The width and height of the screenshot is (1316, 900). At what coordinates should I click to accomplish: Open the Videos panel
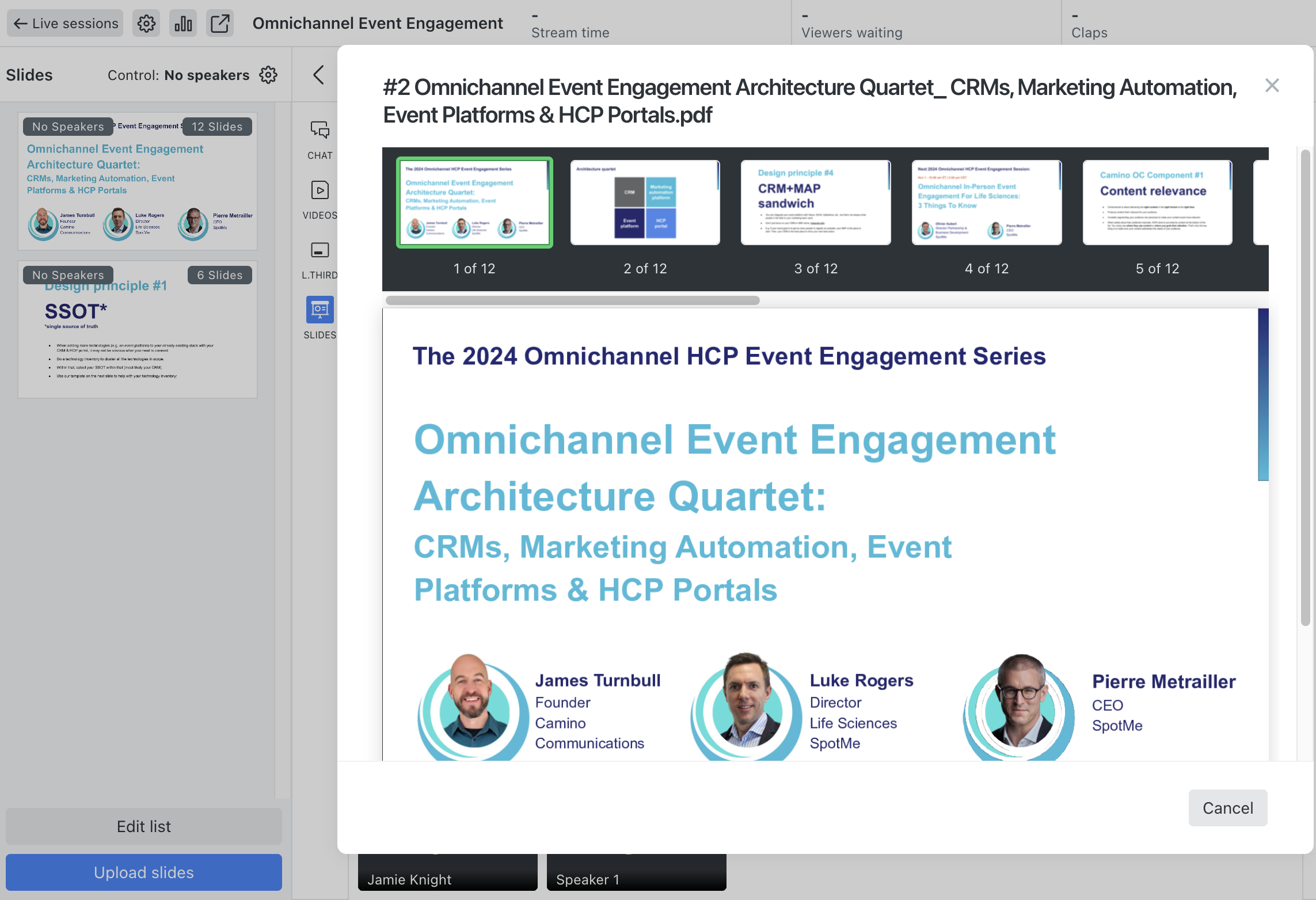[x=320, y=200]
